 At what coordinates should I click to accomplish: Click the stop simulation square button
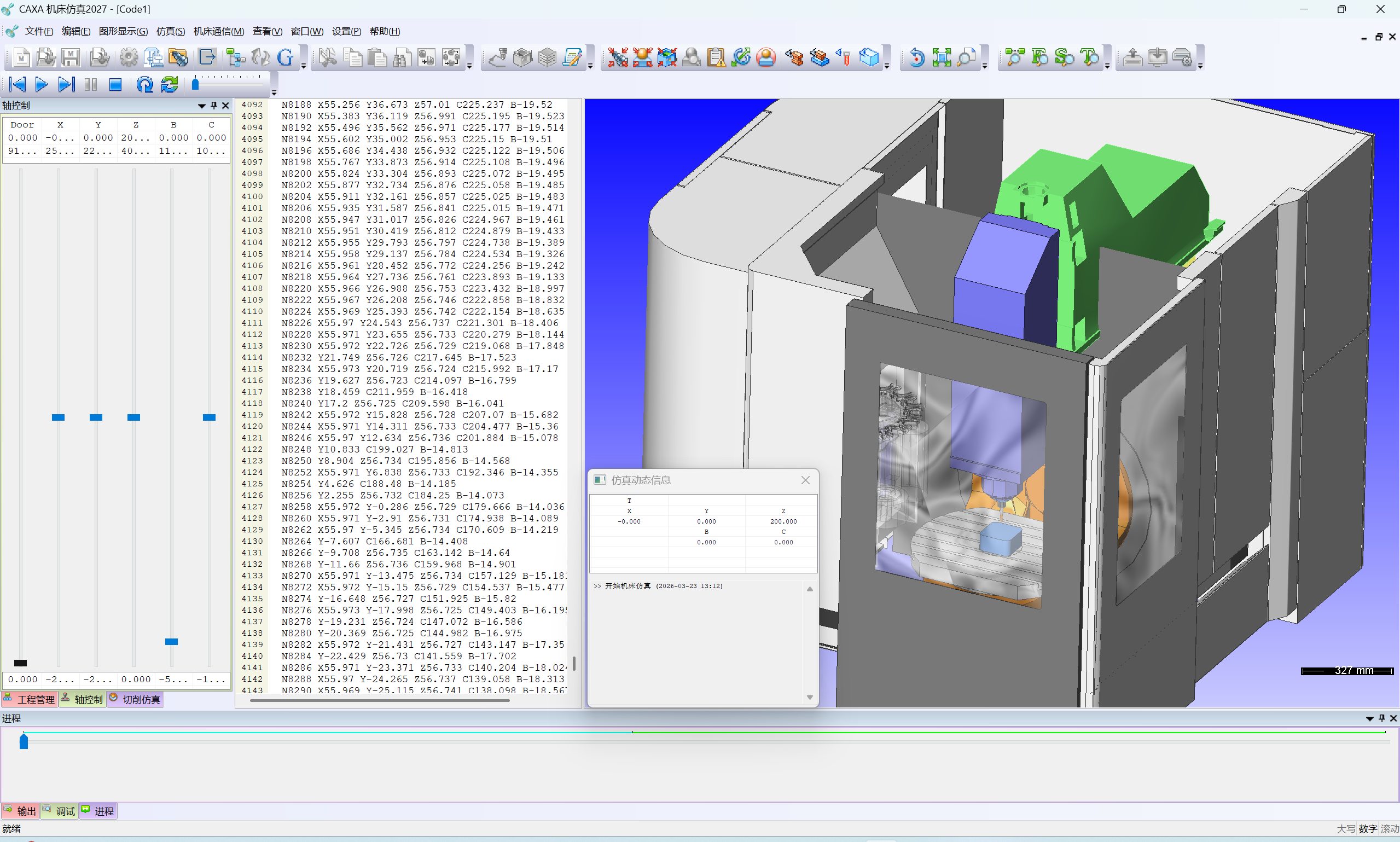pyautogui.click(x=115, y=85)
